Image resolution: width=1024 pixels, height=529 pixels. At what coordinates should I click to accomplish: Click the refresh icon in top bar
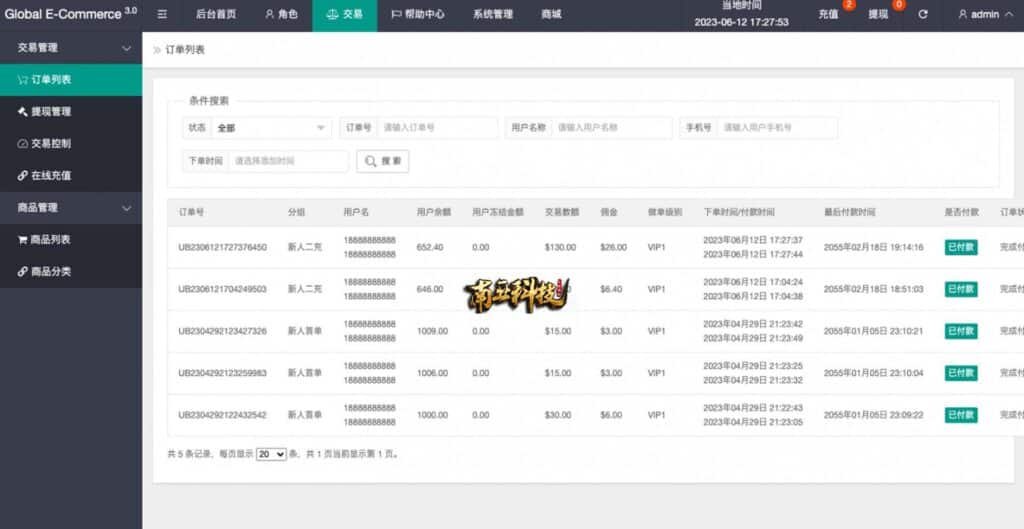[x=922, y=15]
